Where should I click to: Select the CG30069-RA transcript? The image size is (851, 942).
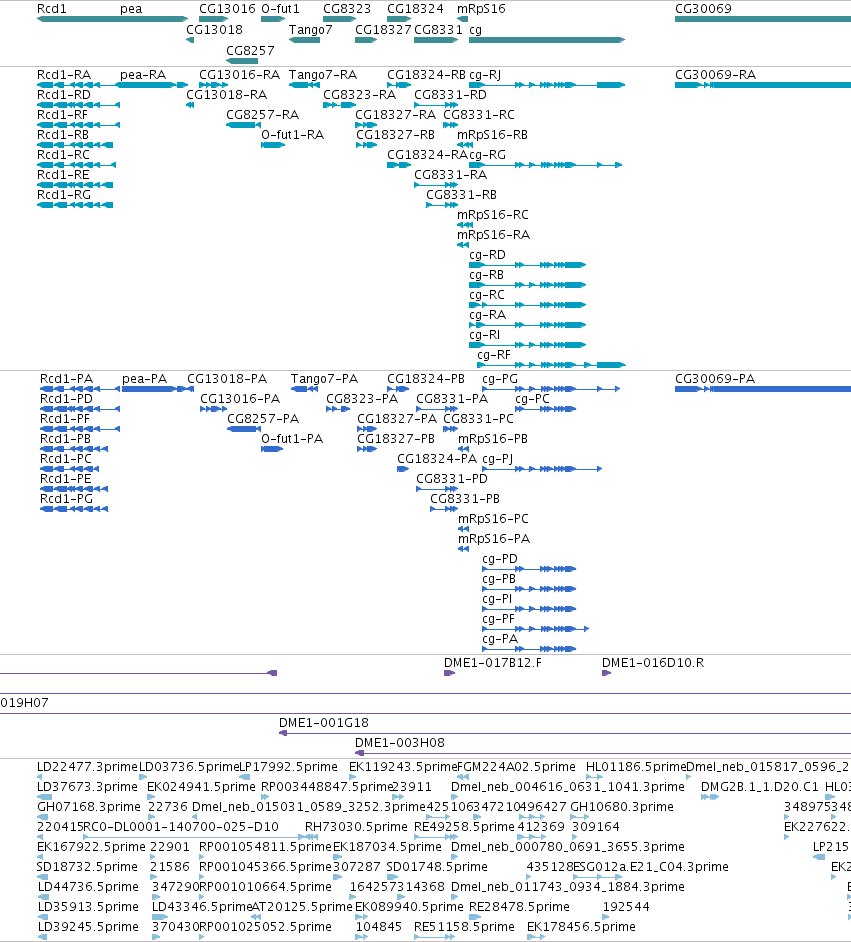pyautogui.click(x=715, y=74)
